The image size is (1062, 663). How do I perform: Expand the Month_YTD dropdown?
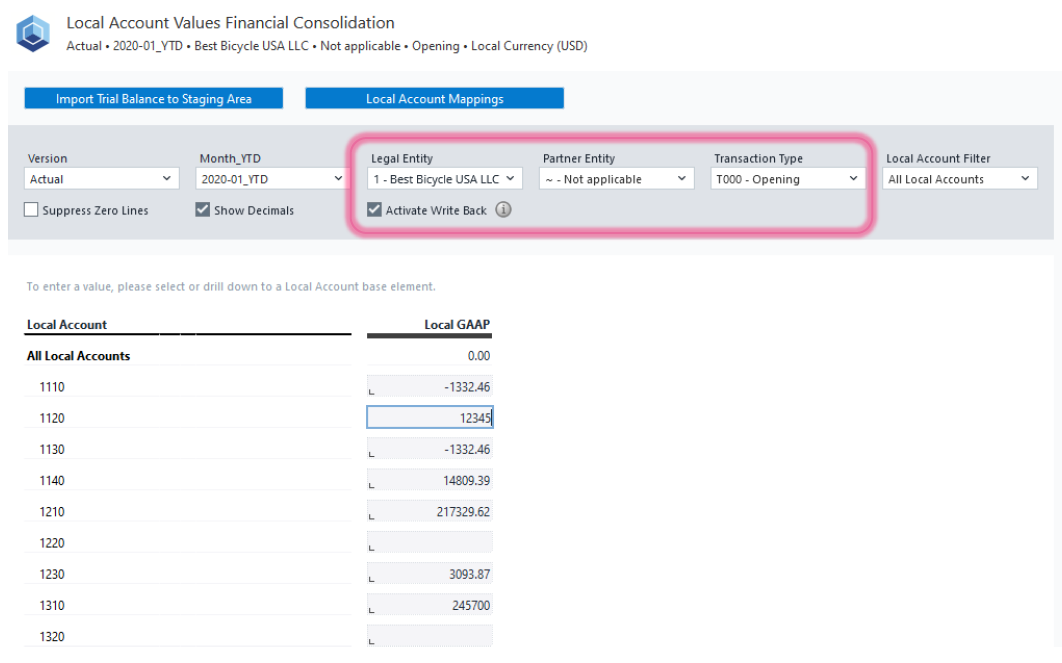click(x=272, y=179)
